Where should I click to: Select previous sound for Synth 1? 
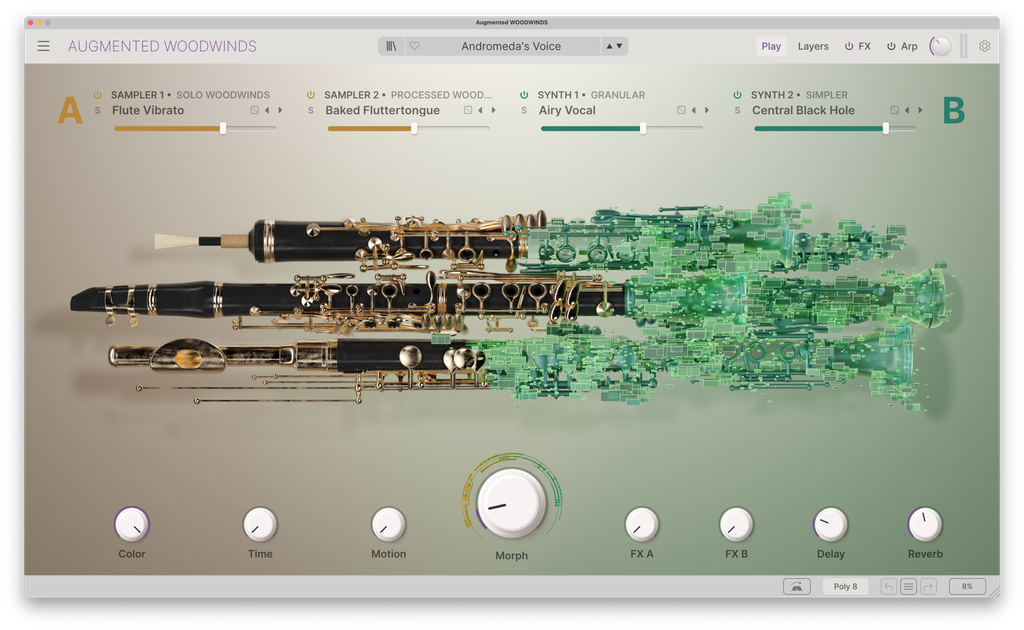tap(694, 110)
